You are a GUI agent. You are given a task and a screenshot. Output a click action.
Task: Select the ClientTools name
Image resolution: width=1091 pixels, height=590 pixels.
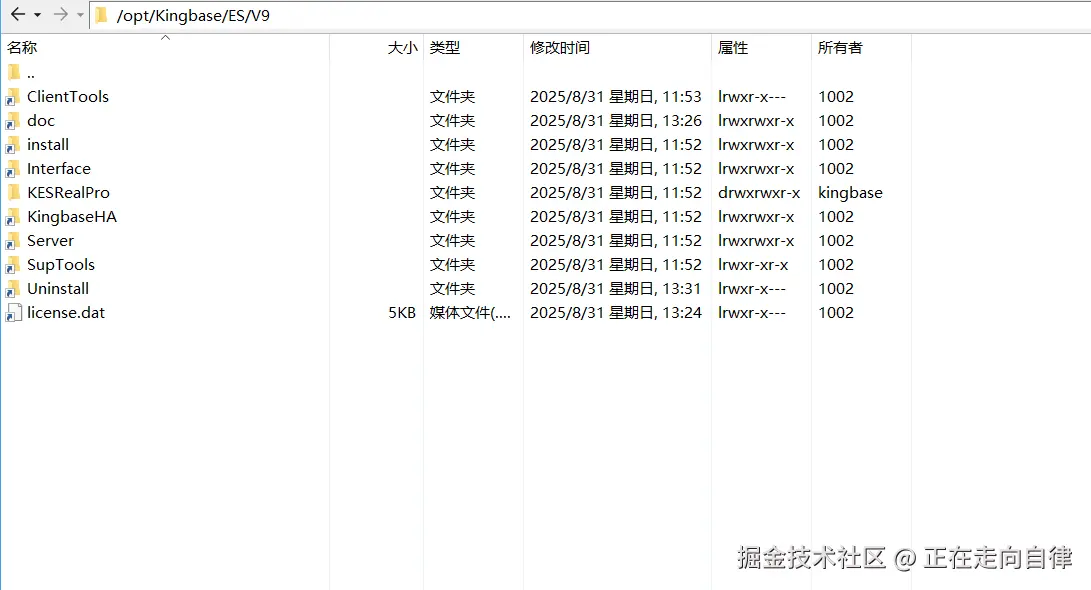[x=68, y=97]
